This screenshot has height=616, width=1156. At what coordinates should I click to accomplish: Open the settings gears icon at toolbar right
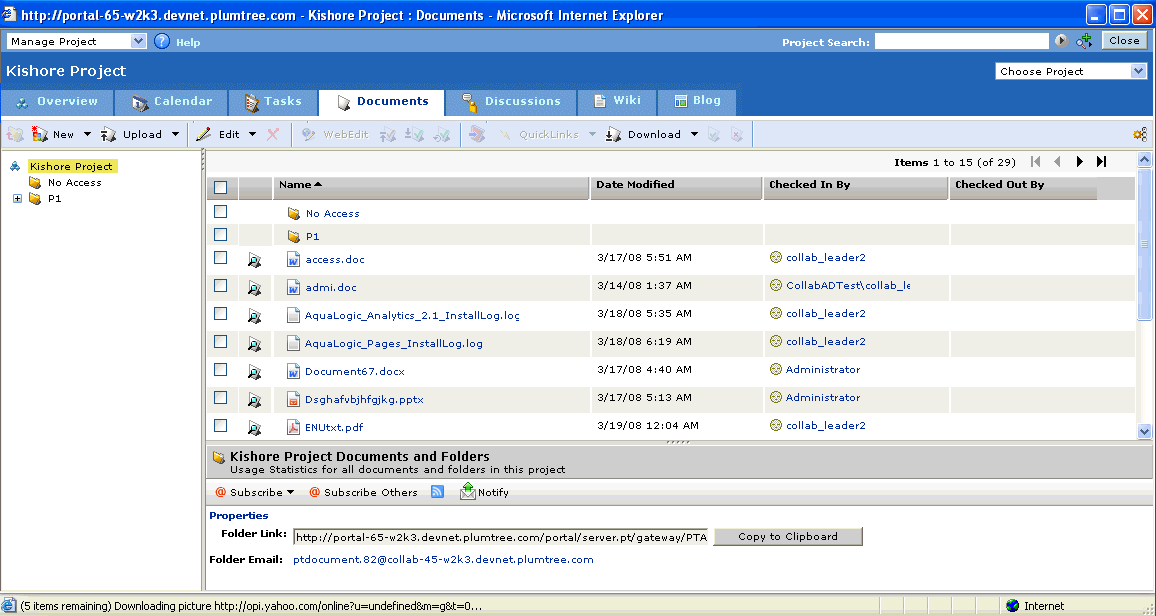pos(1140,134)
